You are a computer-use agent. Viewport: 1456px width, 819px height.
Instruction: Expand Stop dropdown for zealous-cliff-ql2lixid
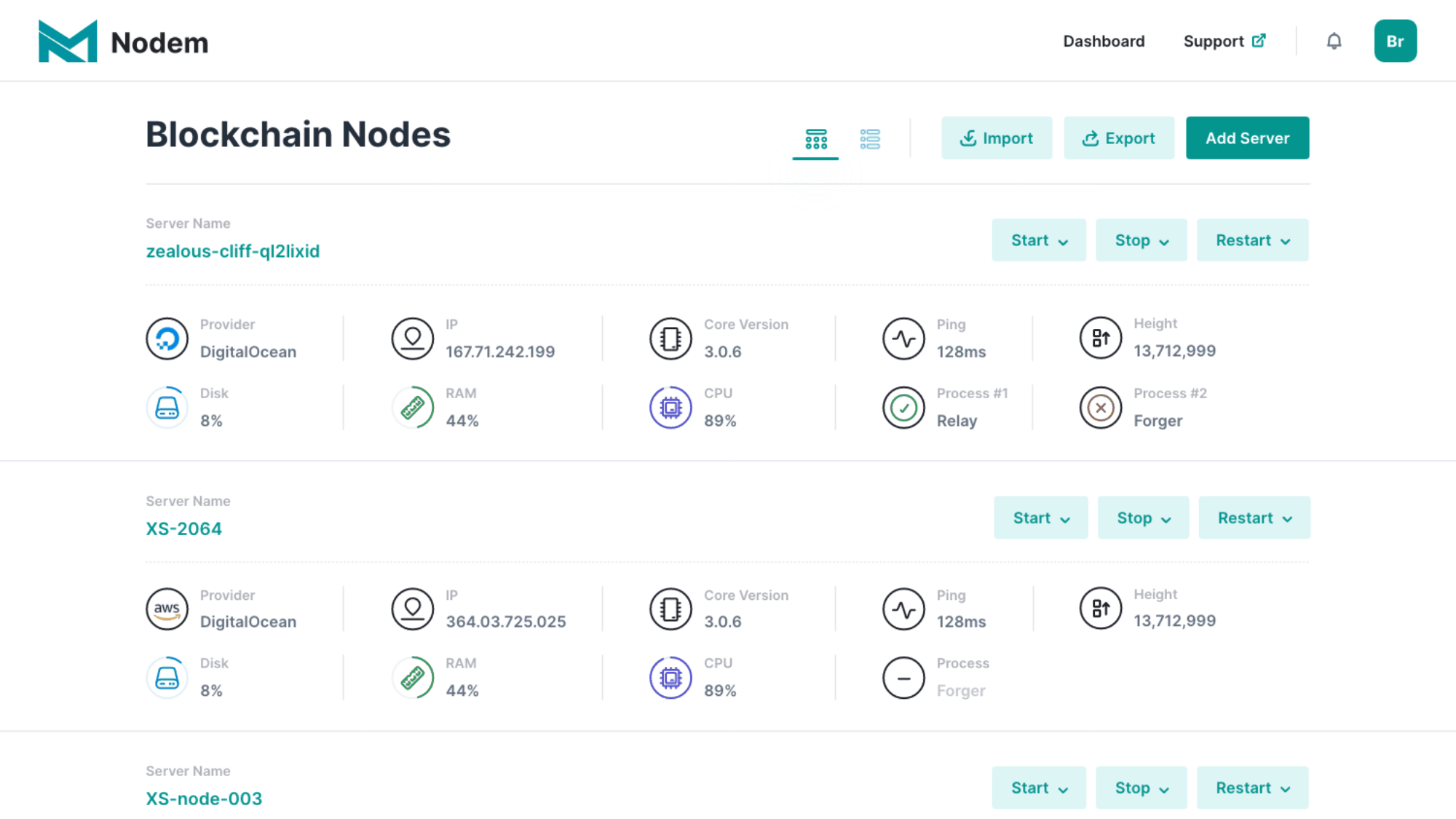(1142, 240)
